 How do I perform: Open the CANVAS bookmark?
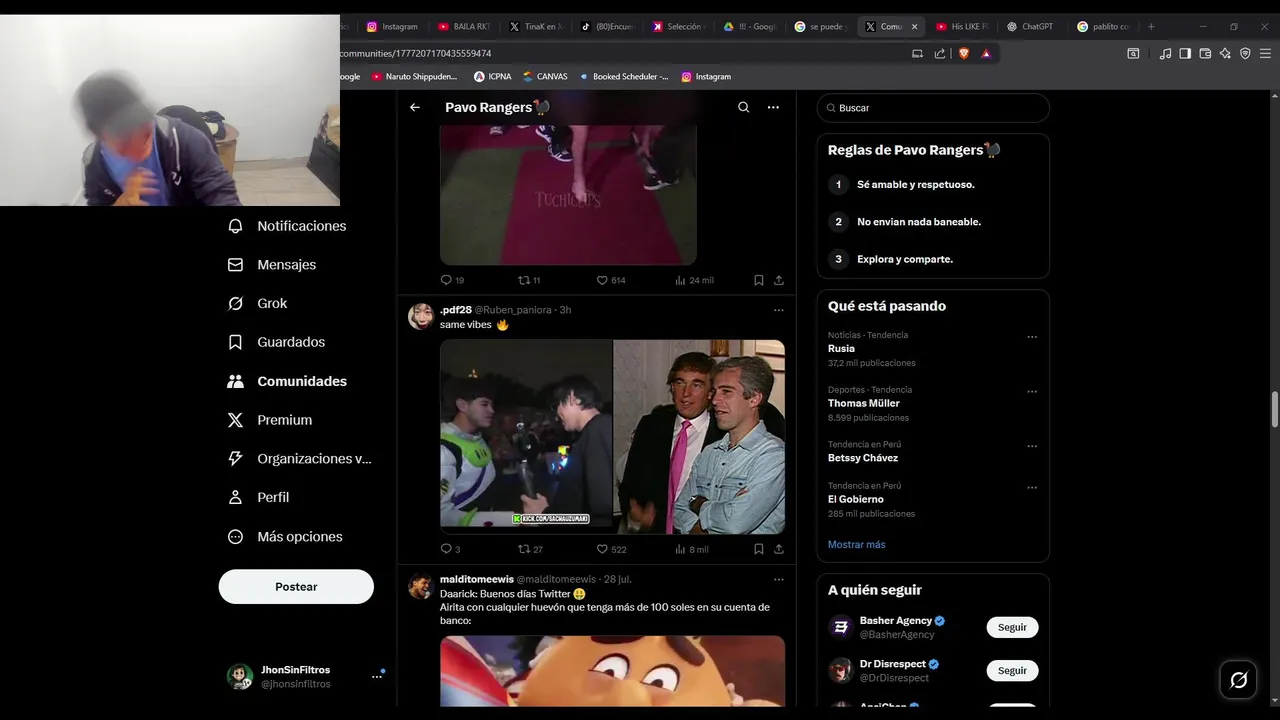[545, 77]
